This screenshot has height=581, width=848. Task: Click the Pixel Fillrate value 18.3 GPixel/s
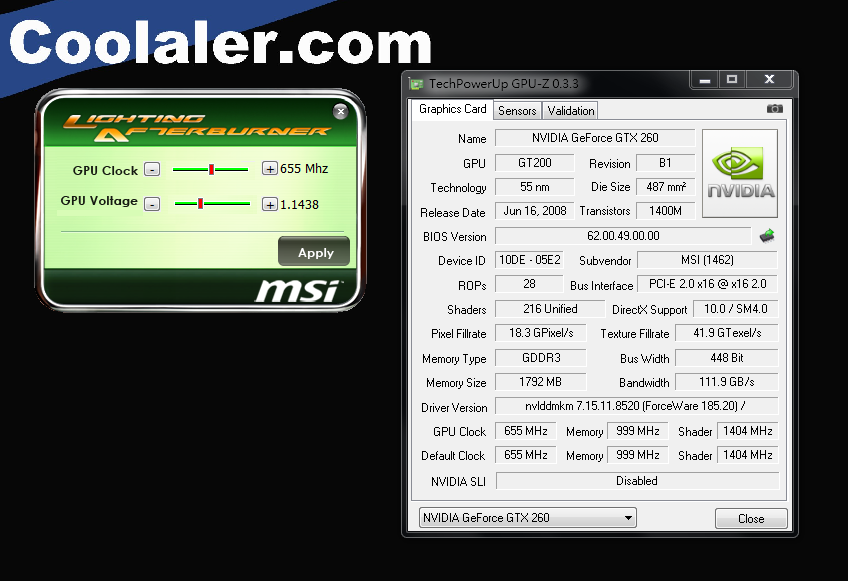click(540, 333)
